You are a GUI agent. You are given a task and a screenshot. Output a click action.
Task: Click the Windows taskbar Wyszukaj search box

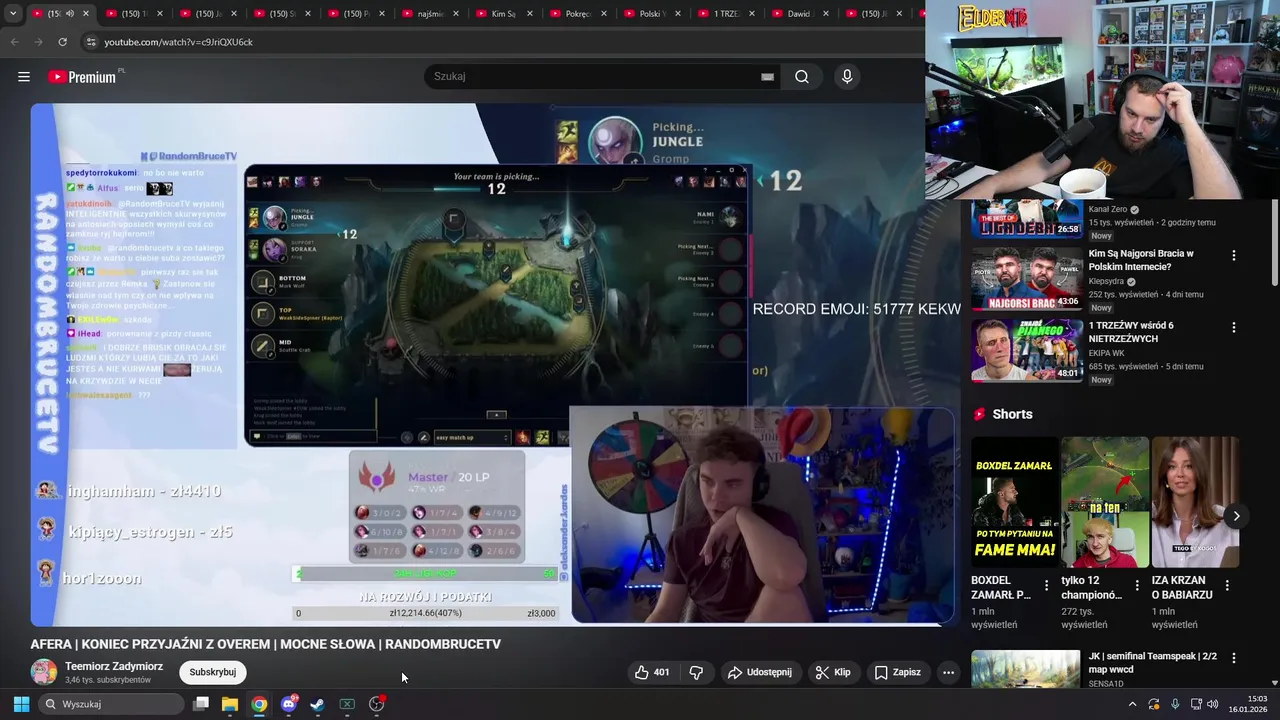pyautogui.click(x=112, y=704)
